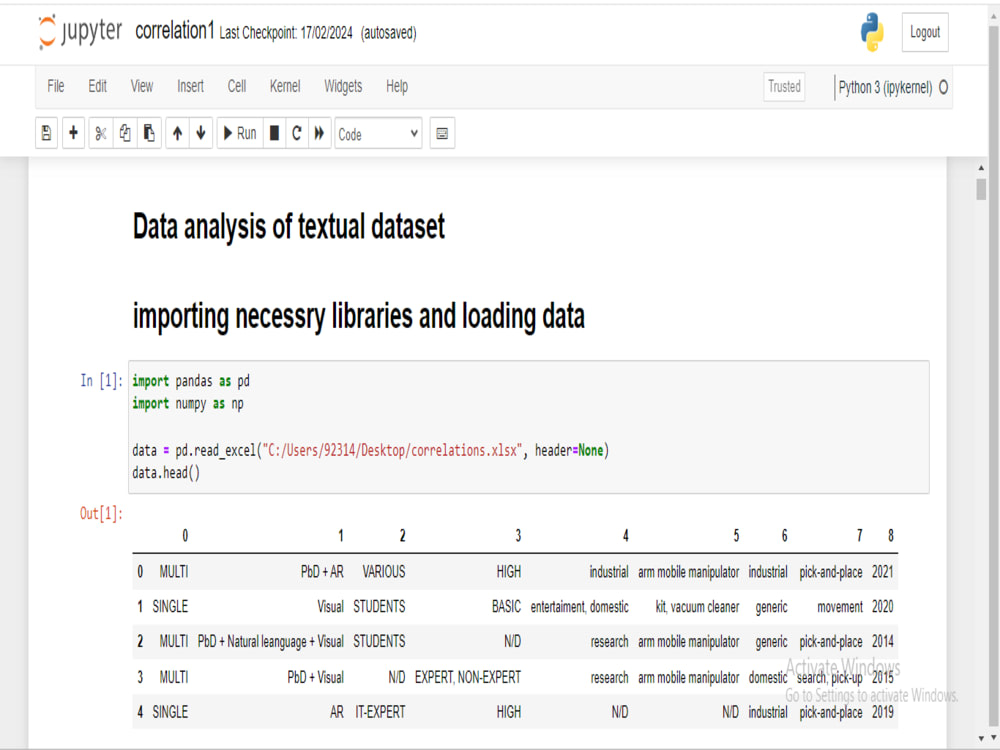Image resolution: width=1000 pixels, height=750 pixels.
Task: Cut selected cells with scissors icon
Action: point(101,133)
